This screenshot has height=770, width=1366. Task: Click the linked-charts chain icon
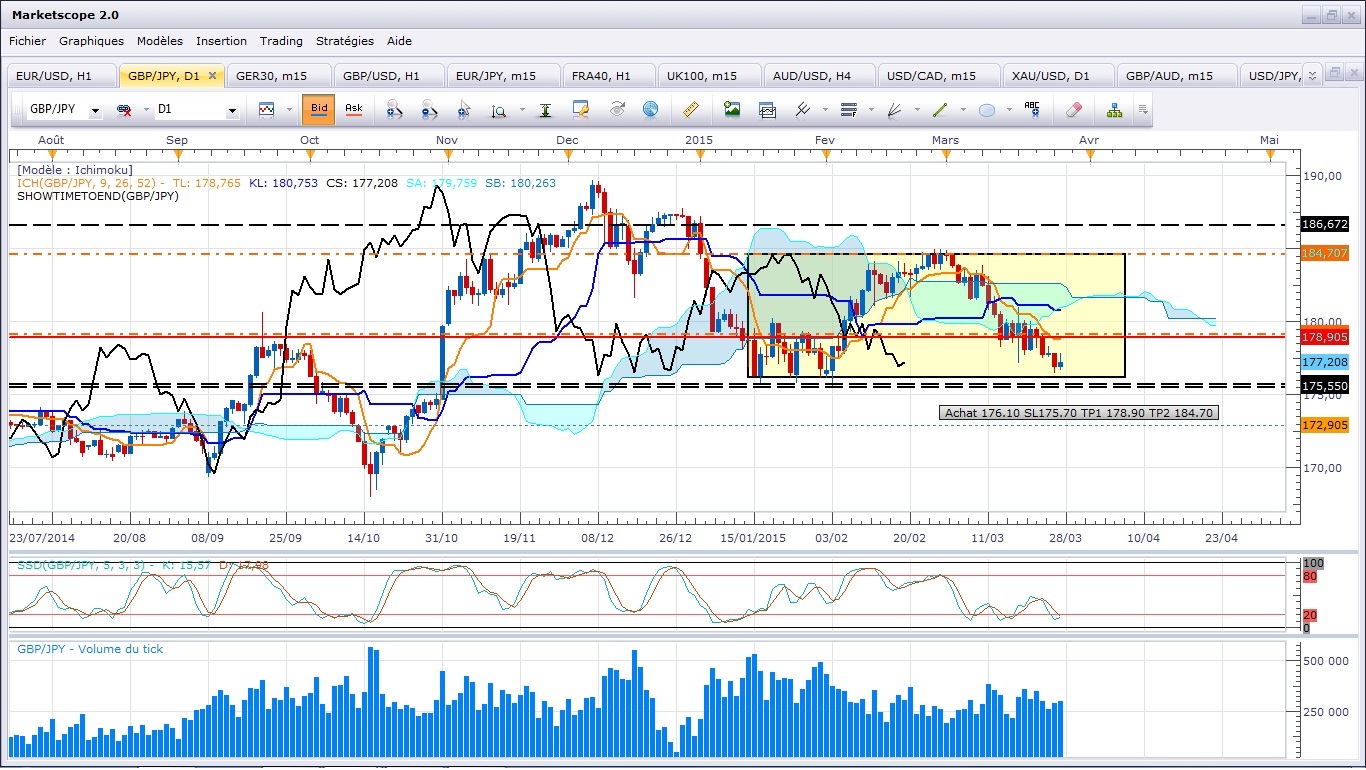pos(124,110)
